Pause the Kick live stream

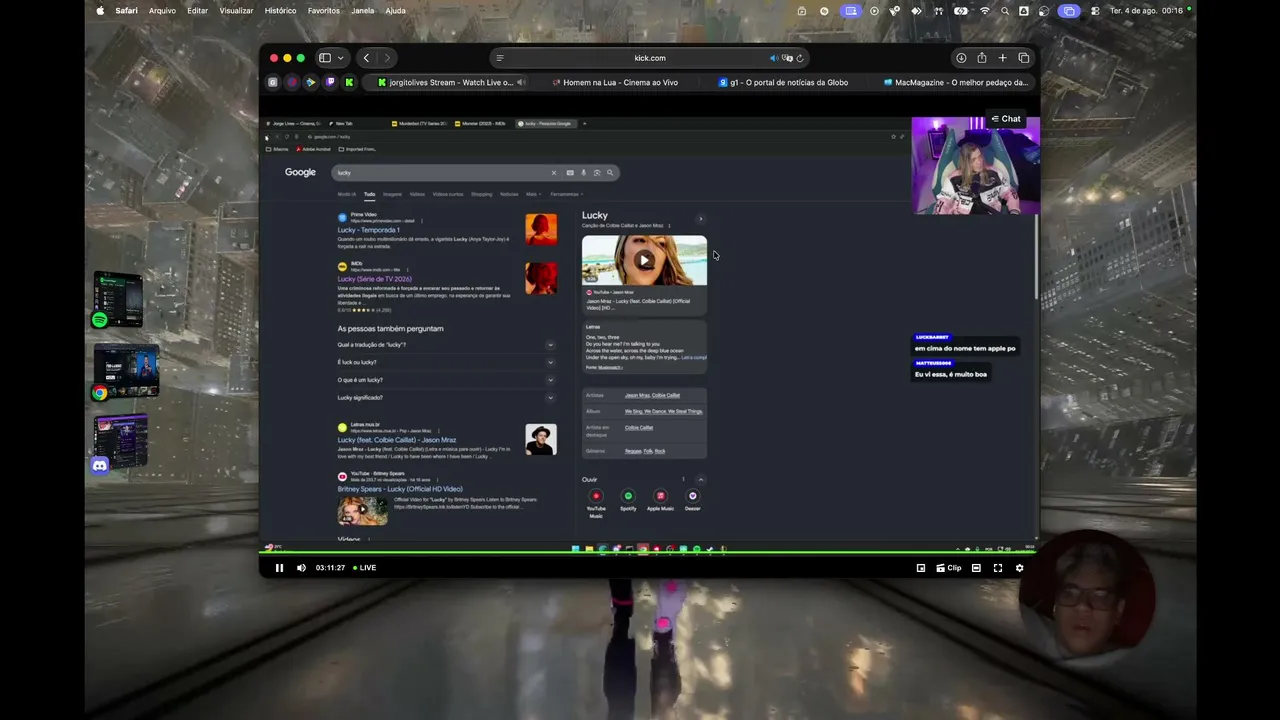(x=279, y=568)
